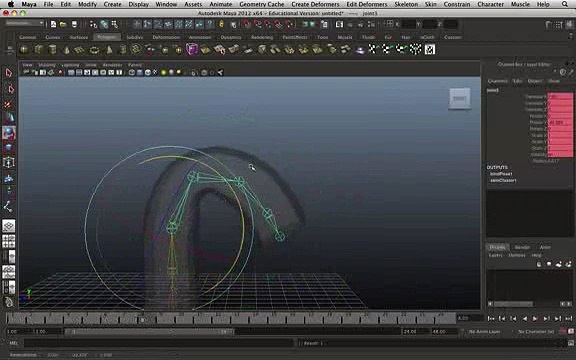
Task: Open the viewport Lighting menu
Action: point(70,65)
